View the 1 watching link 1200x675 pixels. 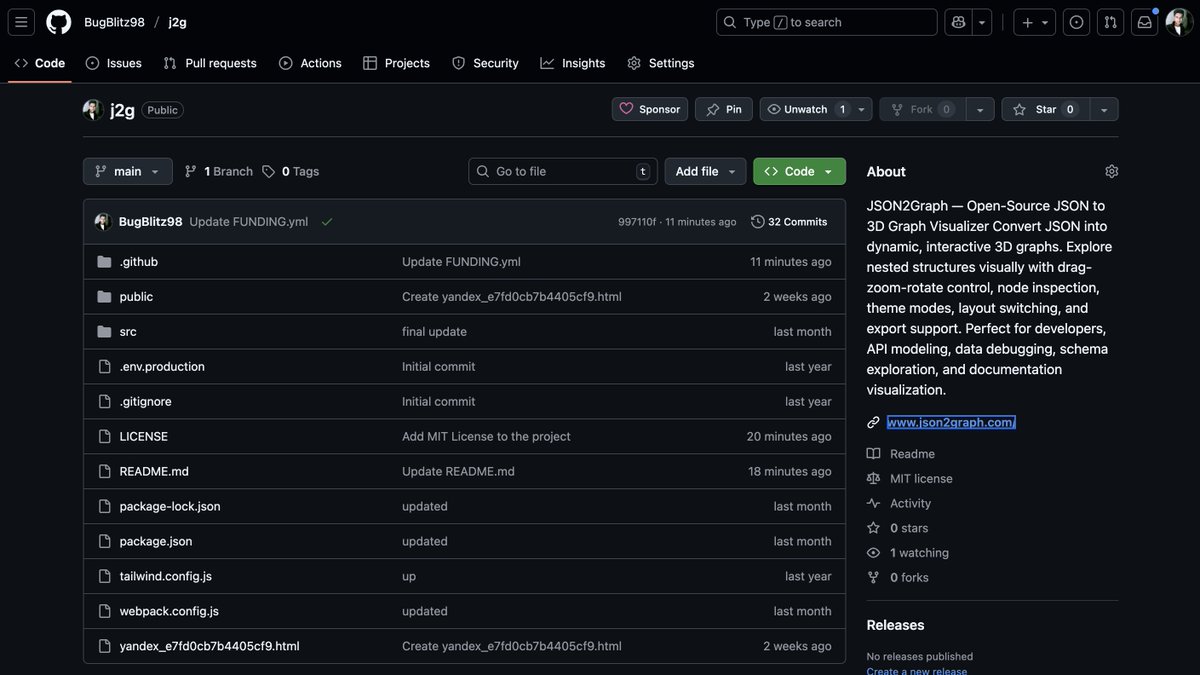[919, 553]
